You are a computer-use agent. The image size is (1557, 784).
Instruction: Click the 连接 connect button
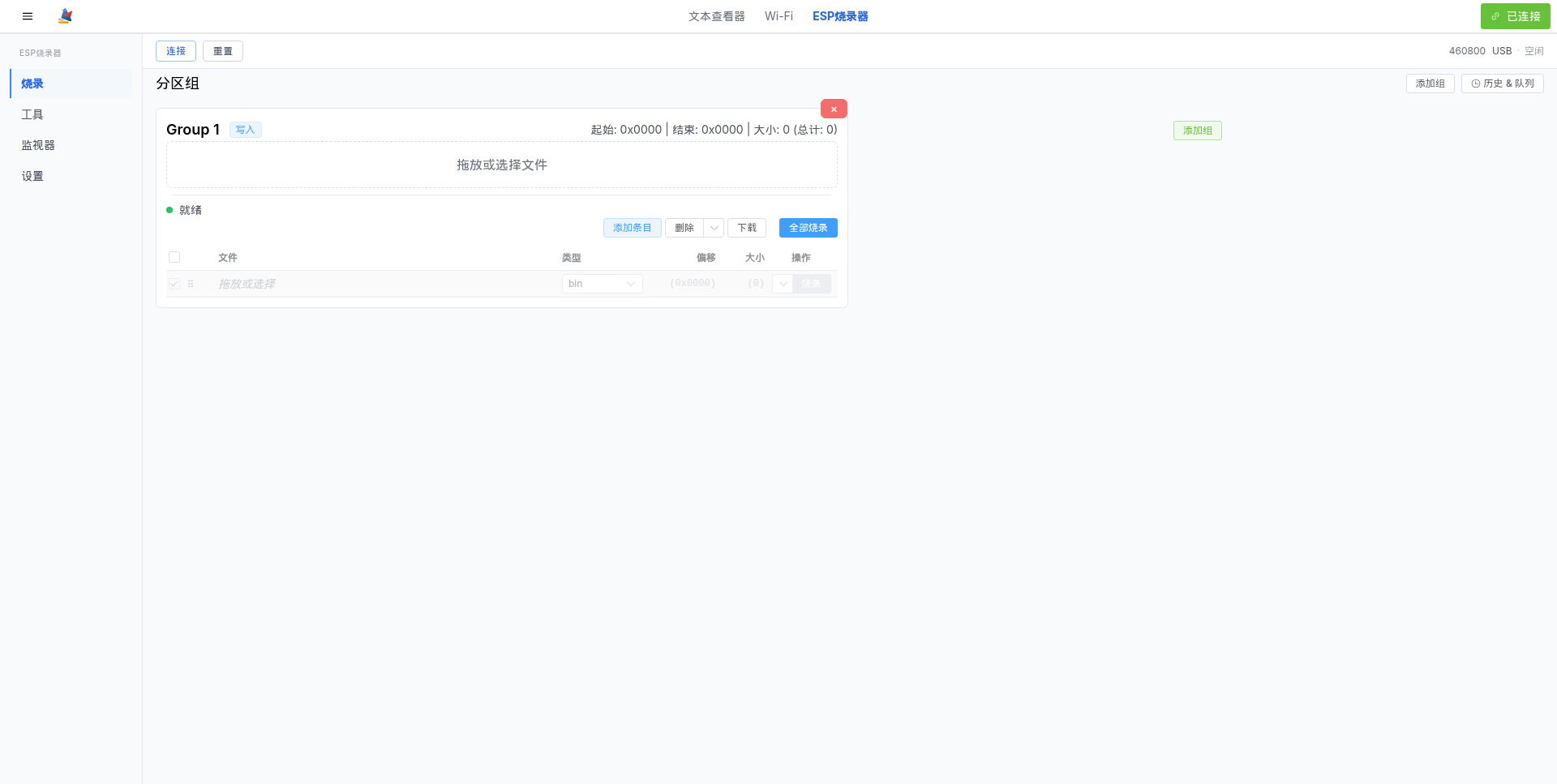tap(175, 50)
